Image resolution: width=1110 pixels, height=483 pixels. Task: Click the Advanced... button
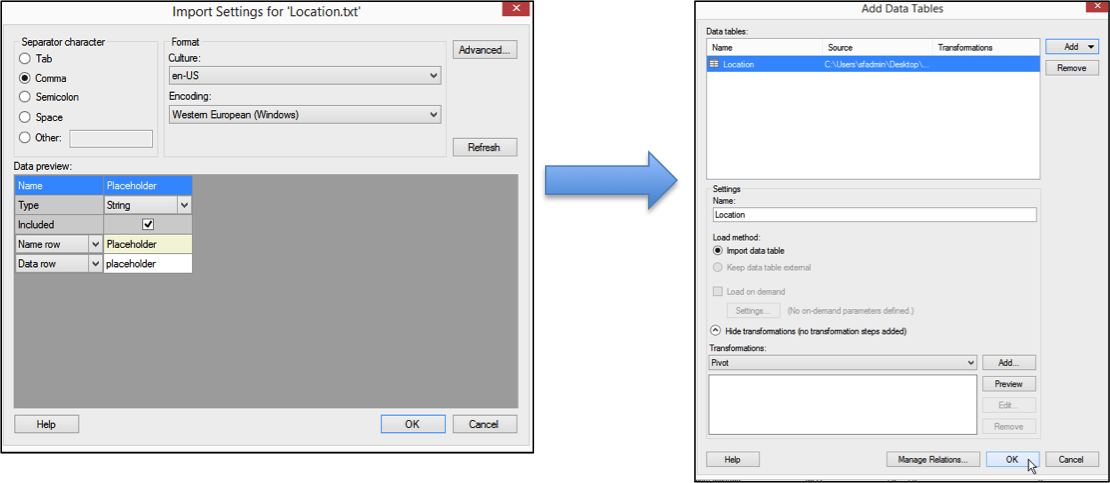484,50
